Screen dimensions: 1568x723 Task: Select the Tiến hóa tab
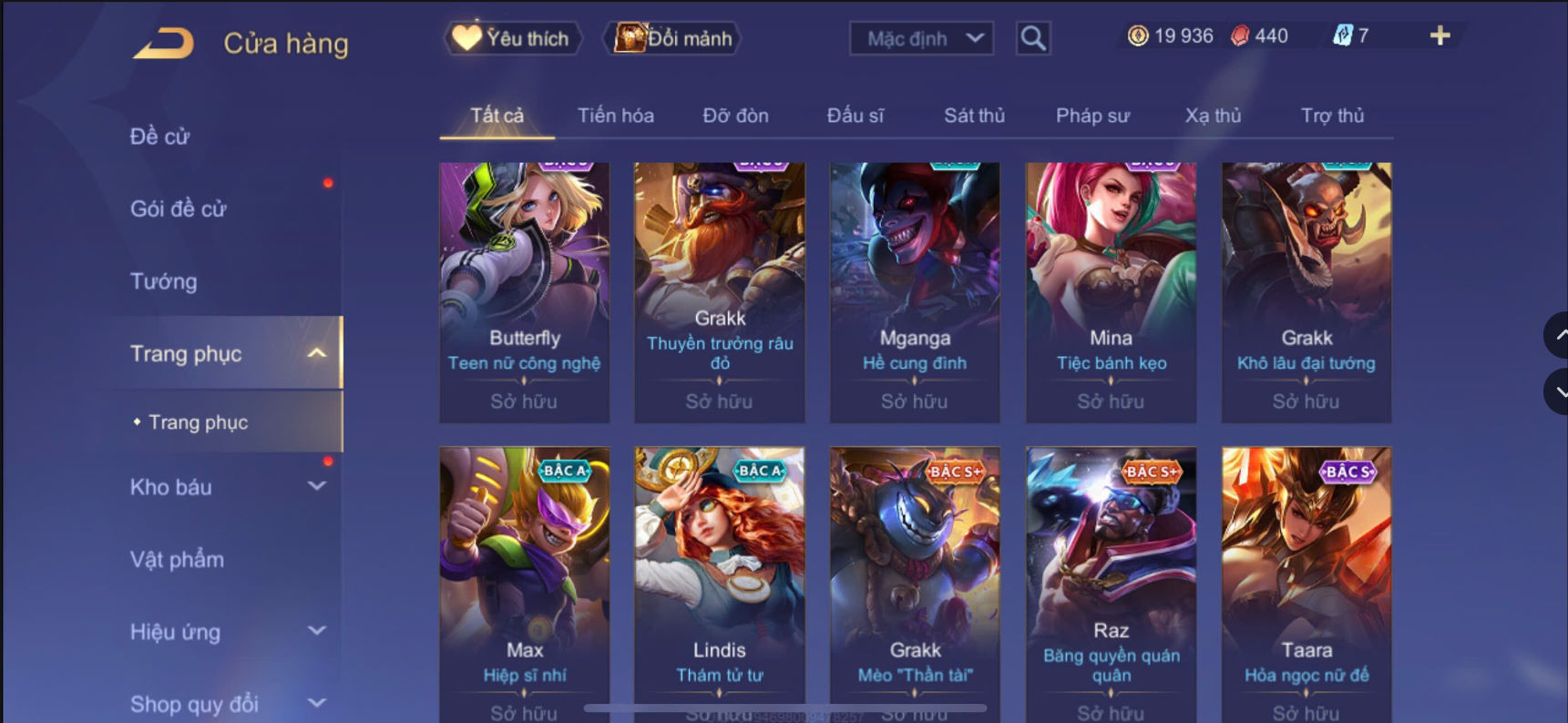pos(616,116)
